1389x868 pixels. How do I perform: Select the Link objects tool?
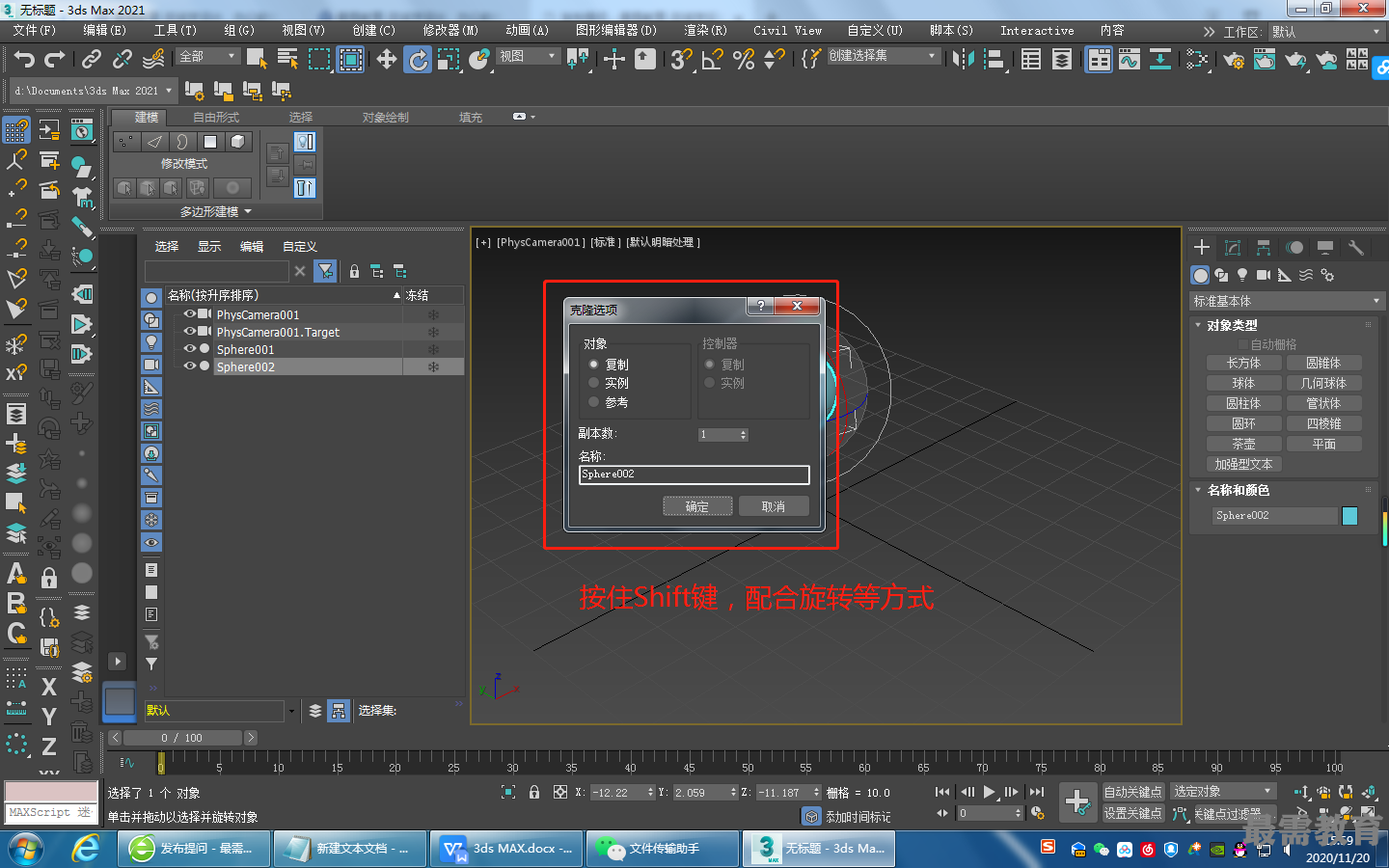(92, 60)
